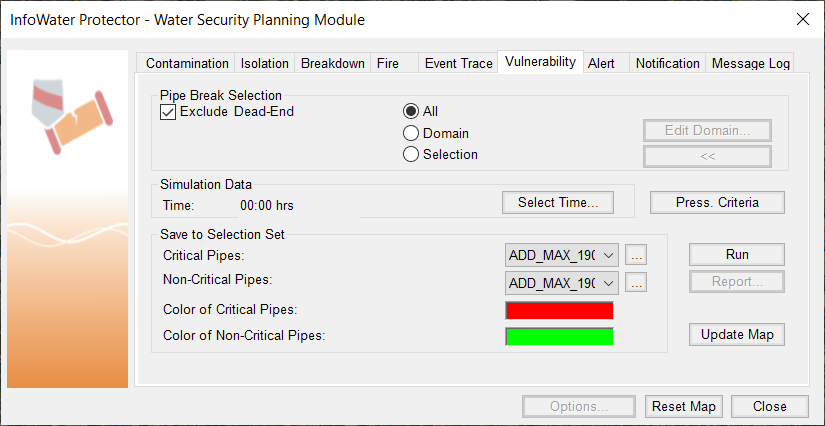825x426 pixels.
Task: Open Press. Criteria settings
Action: point(717,202)
